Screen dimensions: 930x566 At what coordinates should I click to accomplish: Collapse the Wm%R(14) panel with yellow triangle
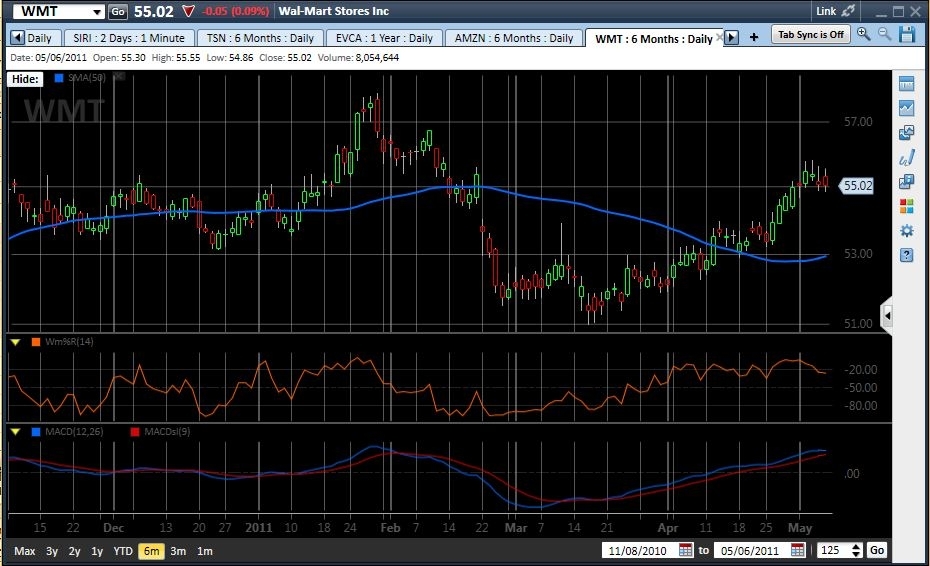point(15,342)
